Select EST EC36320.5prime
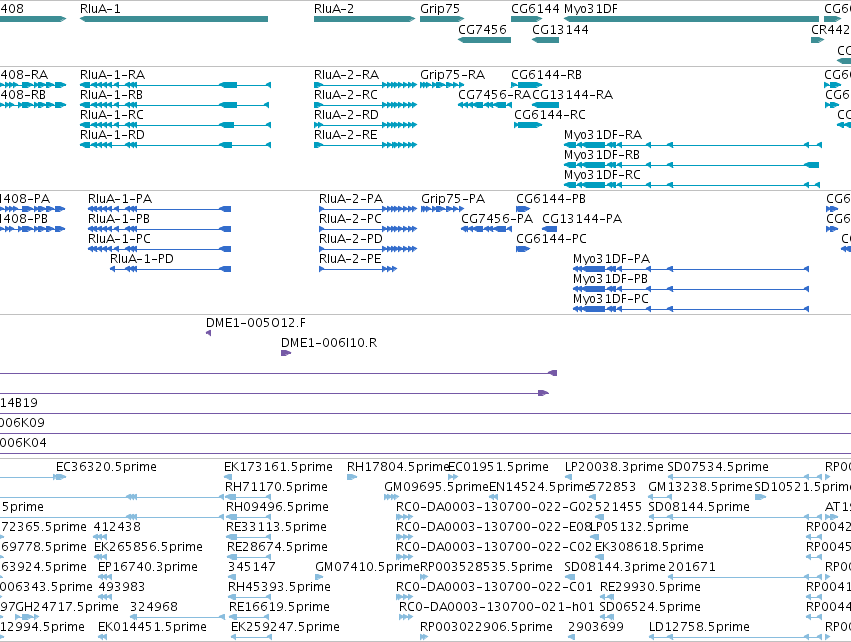The image size is (851, 642). 106,467
